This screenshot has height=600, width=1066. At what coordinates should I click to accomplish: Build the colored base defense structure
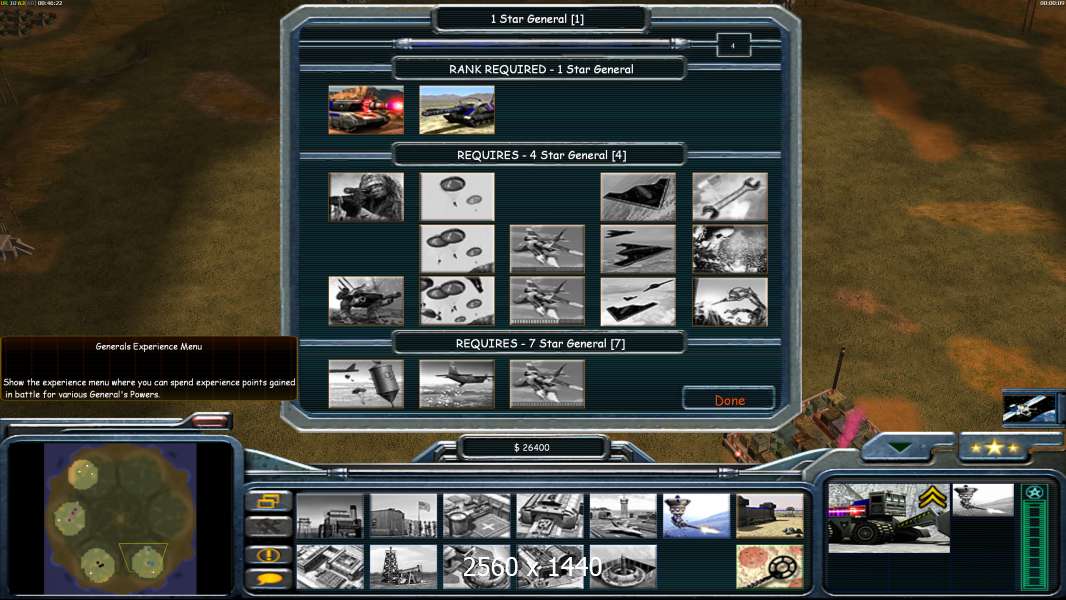point(770,516)
